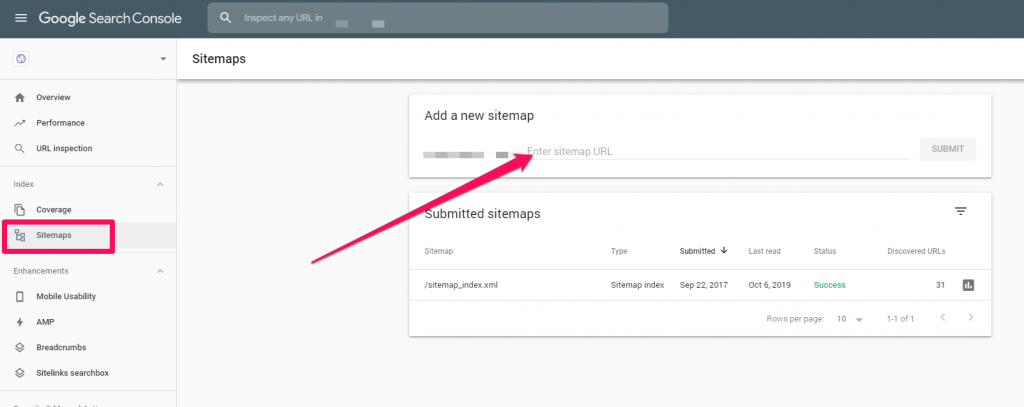Screen dimensions: 1024x407
Task: Open the rows per page dropdown
Action: click(850, 319)
